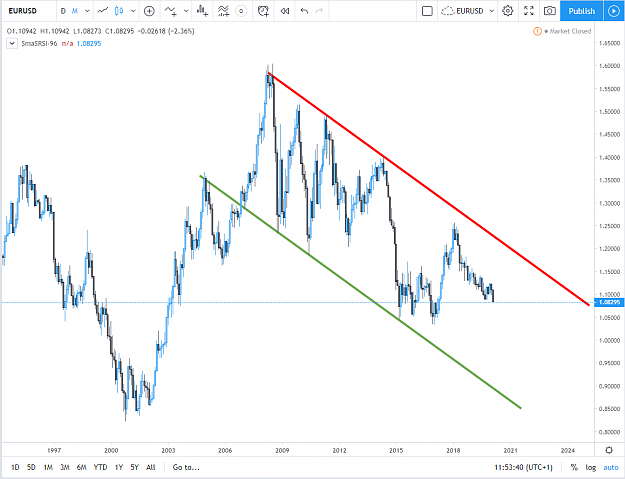Select the All date range
The height and width of the screenshot is (479, 625).
tap(151, 467)
